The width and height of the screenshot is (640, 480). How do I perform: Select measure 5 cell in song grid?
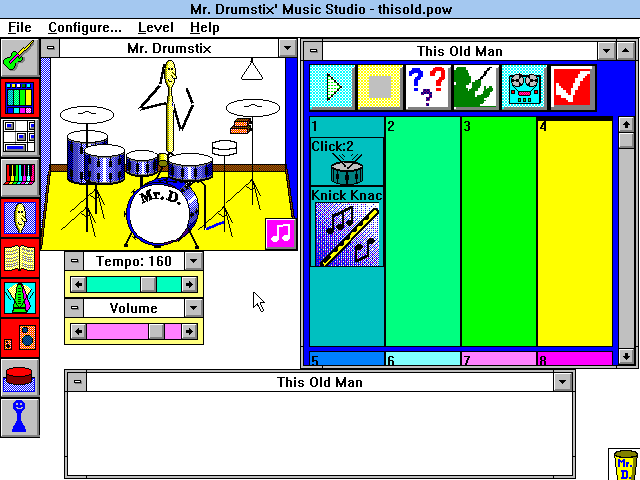[347, 358]
